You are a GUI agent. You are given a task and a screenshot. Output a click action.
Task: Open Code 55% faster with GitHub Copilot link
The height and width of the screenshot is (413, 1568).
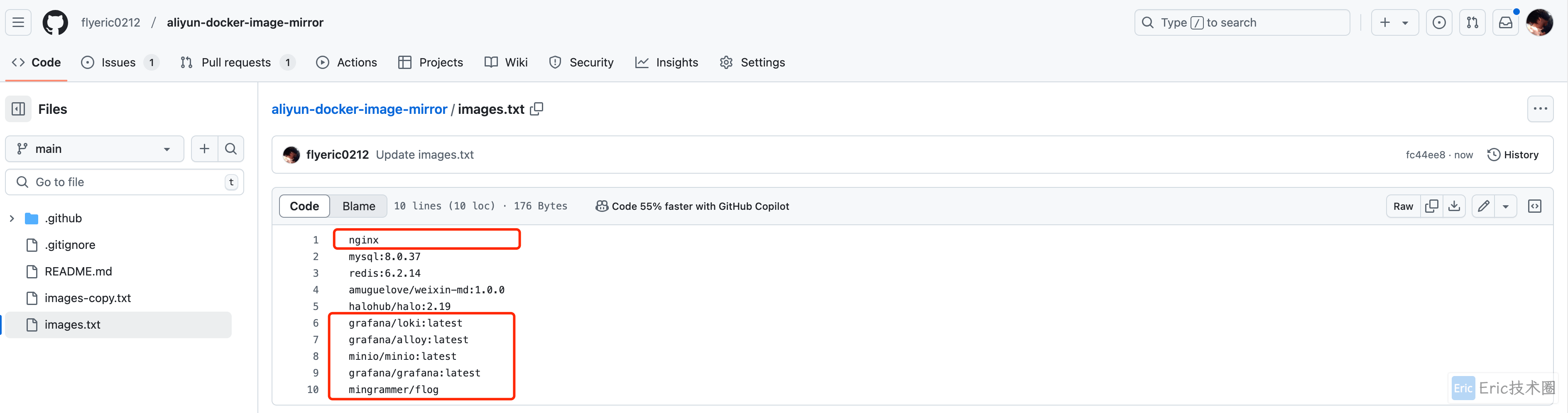pos(692,206)
